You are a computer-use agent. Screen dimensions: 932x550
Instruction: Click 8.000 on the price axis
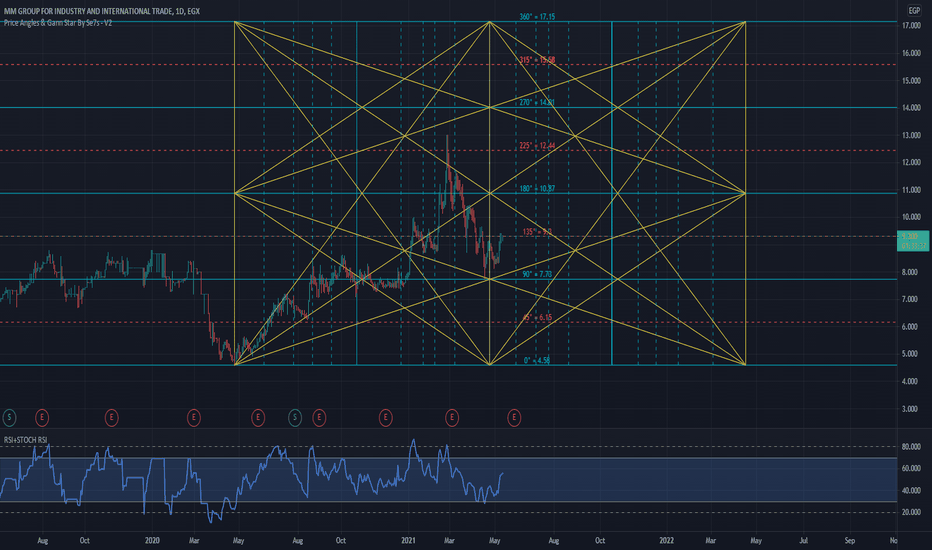(x=911, y=272)
